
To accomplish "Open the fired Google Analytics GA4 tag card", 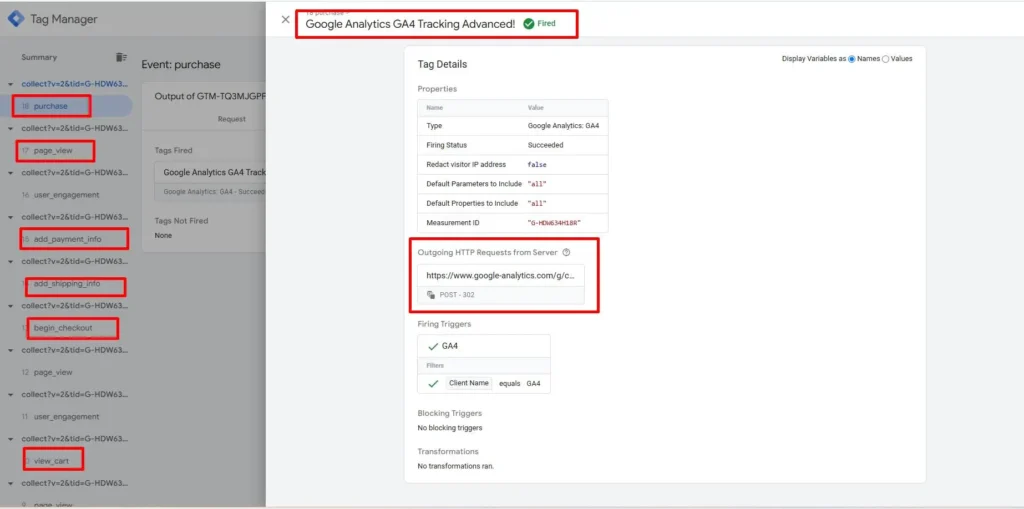I will [210, 182].
